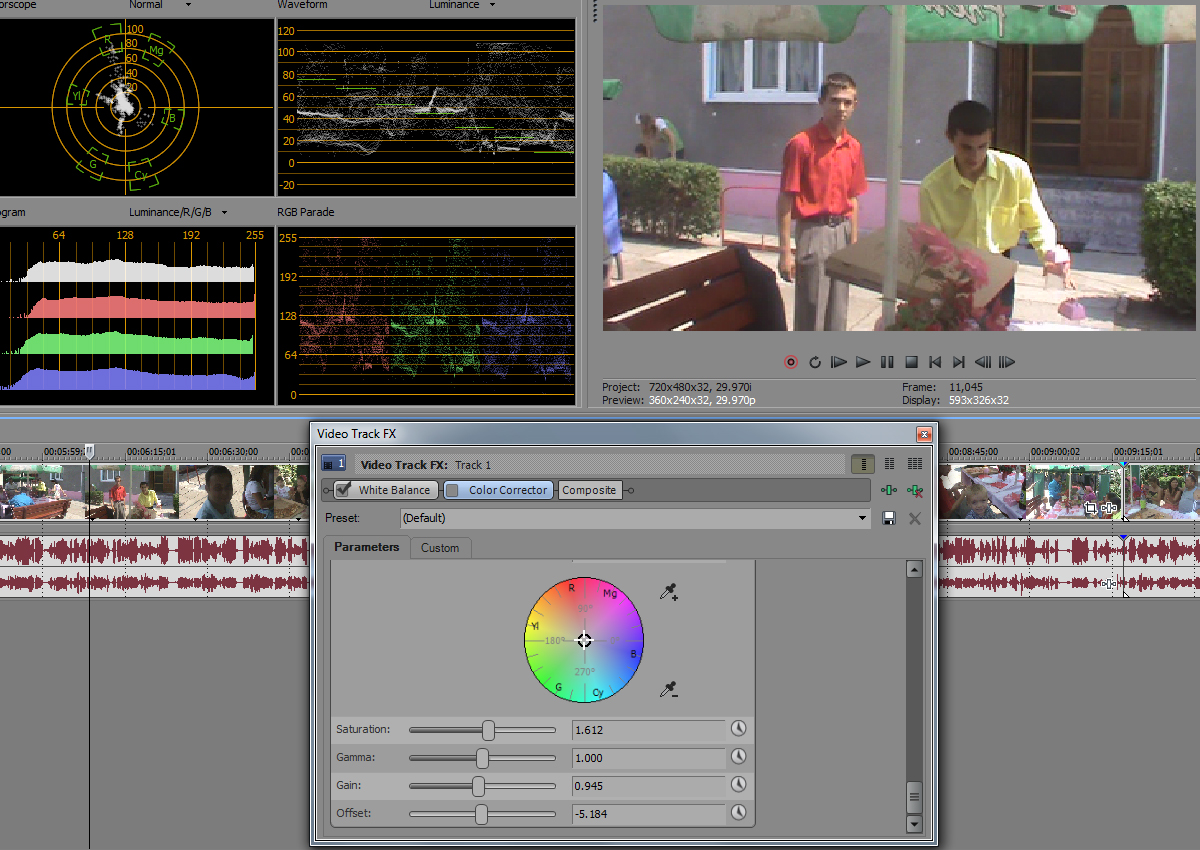This screenshot has width=1200, height=850.
Task: Click the Record button in preview transport
Action: [791, 362]
